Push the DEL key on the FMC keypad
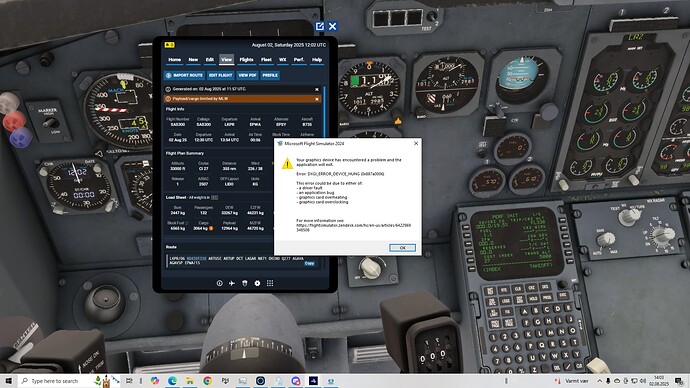690x388 pixels. (558, 368)
